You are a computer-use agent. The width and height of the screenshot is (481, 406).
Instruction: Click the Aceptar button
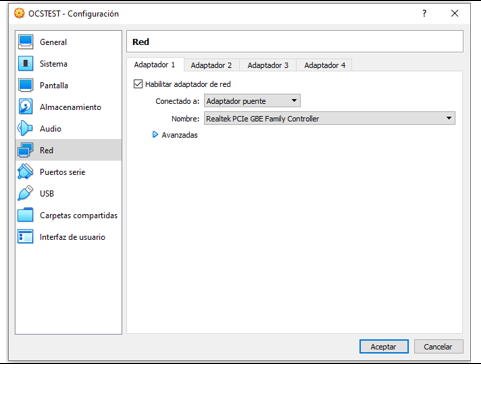click(384, 347)
